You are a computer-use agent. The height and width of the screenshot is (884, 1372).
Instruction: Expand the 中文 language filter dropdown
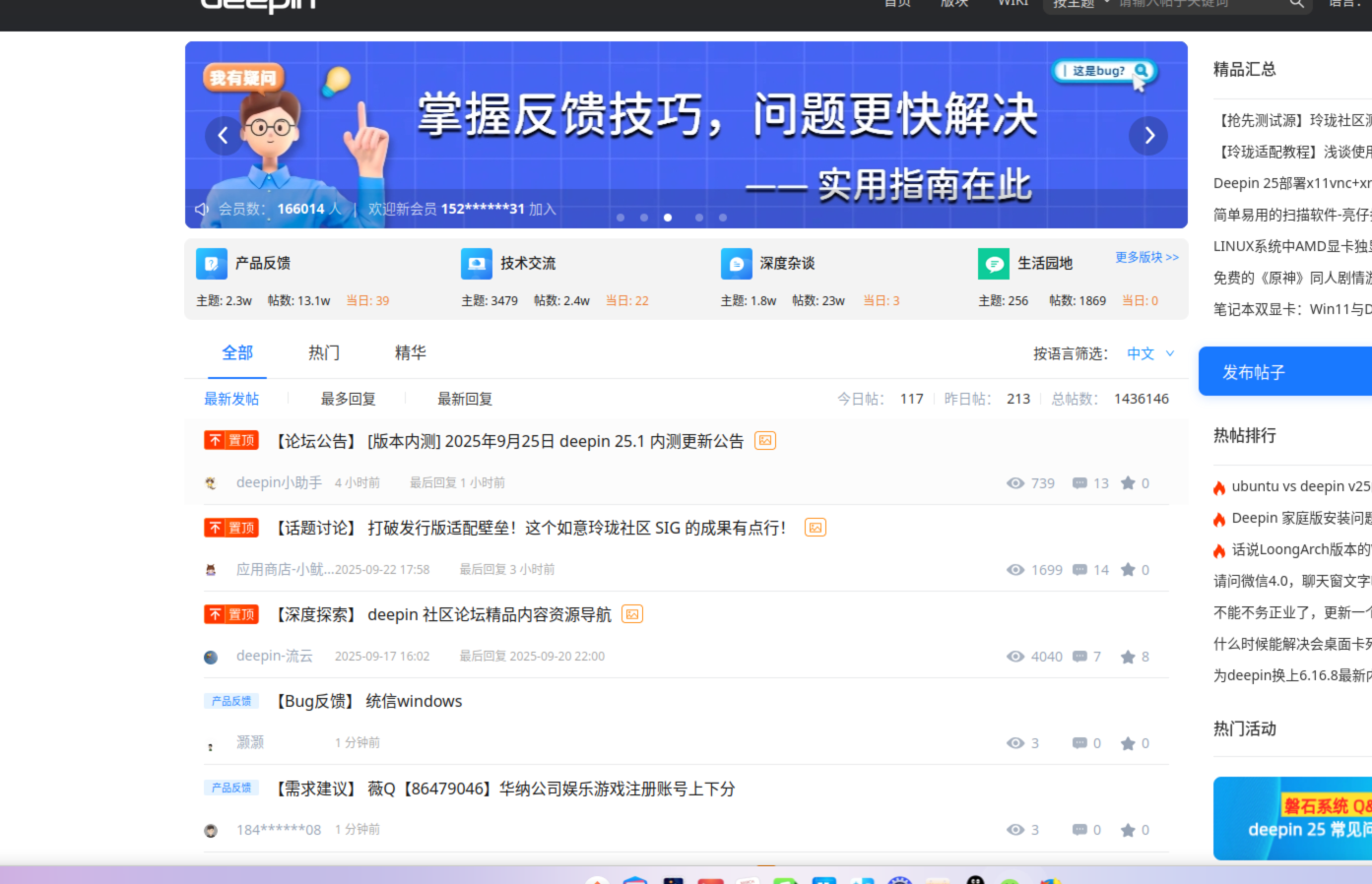1150,353
